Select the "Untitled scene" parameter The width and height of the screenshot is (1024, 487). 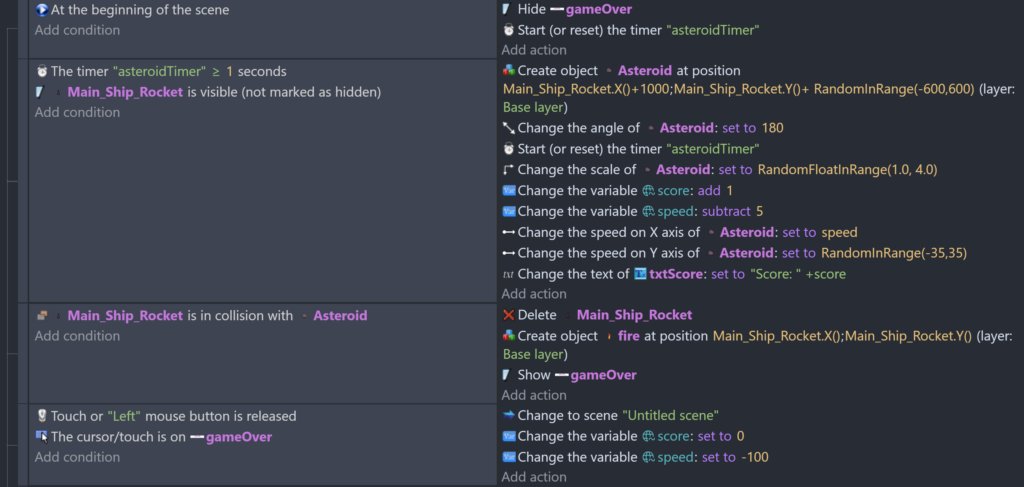[x=670, y=416]
